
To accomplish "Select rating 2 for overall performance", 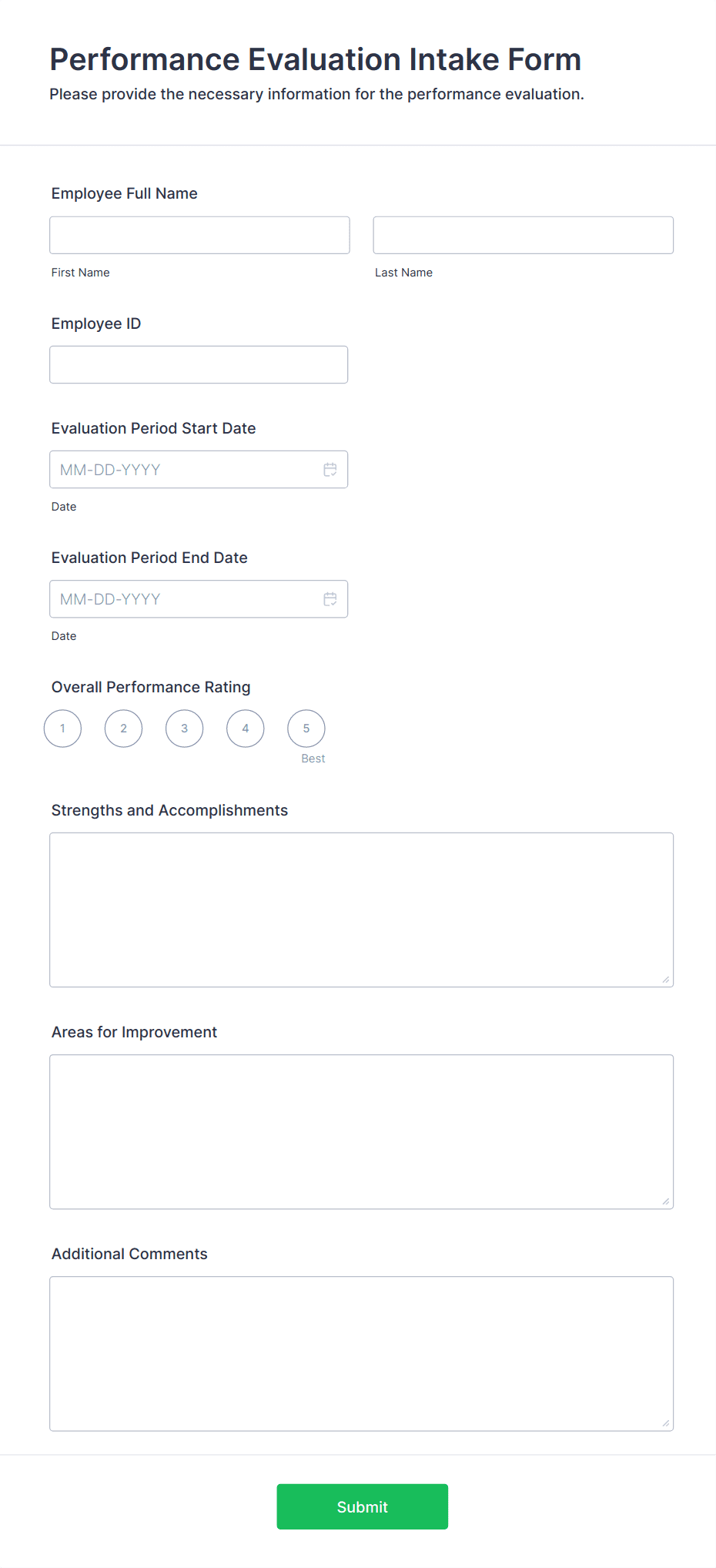I will click(x=123, y=728).
